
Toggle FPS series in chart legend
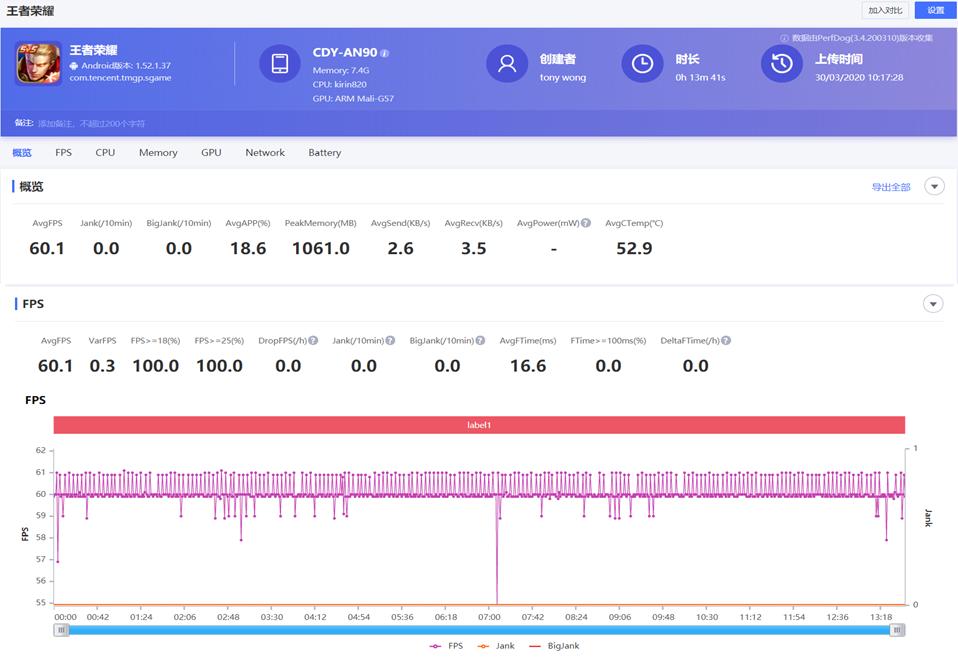(448, 646)
